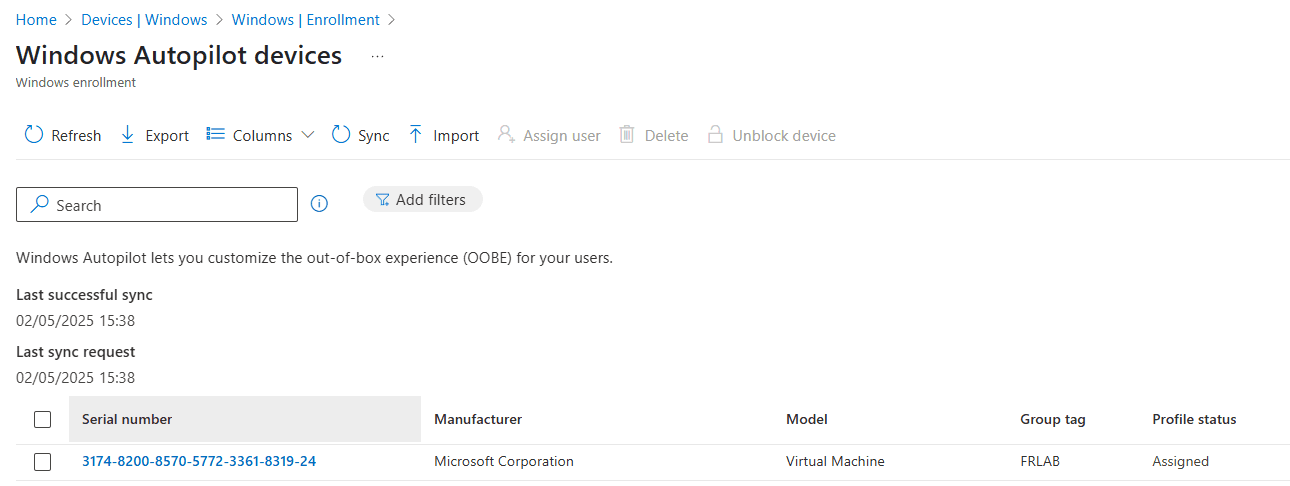
Task: Click the info icon beside the search box
Action: tap(320, 204)
